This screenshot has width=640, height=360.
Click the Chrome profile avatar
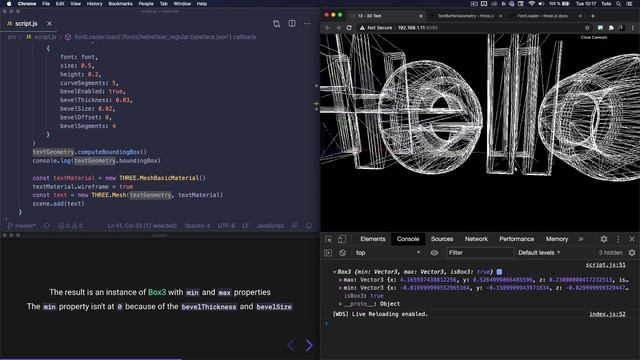point(622,28)
